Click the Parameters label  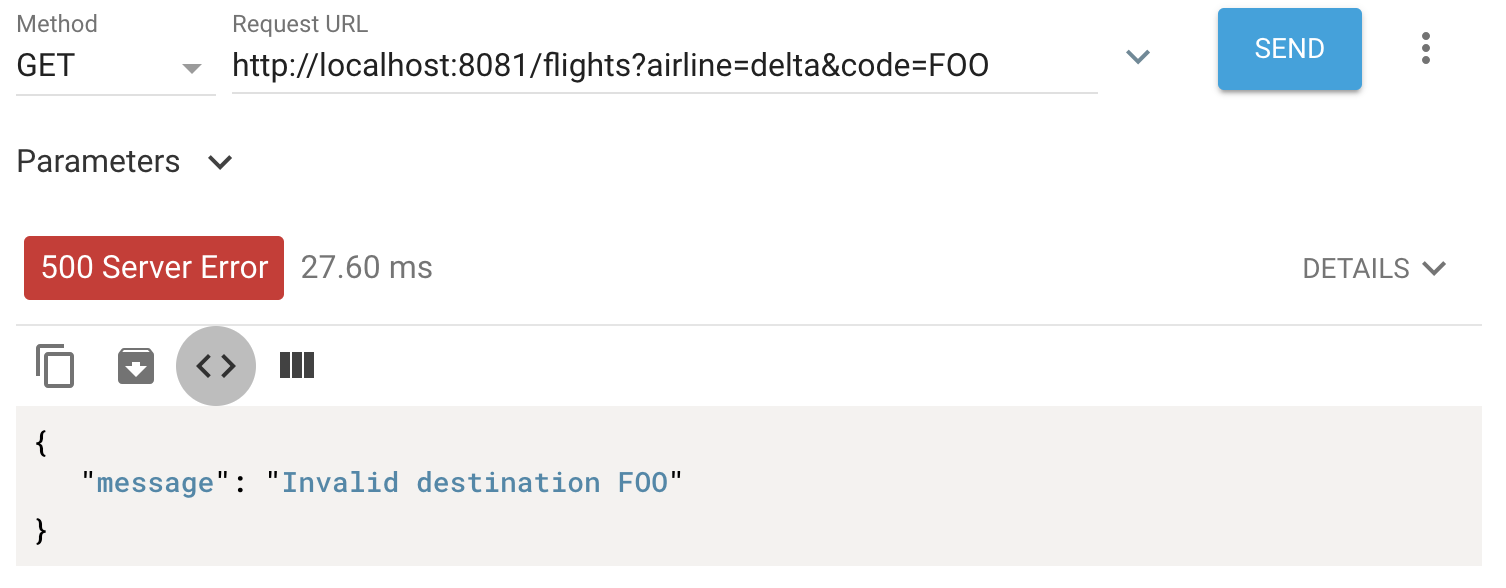click(98, 162)
